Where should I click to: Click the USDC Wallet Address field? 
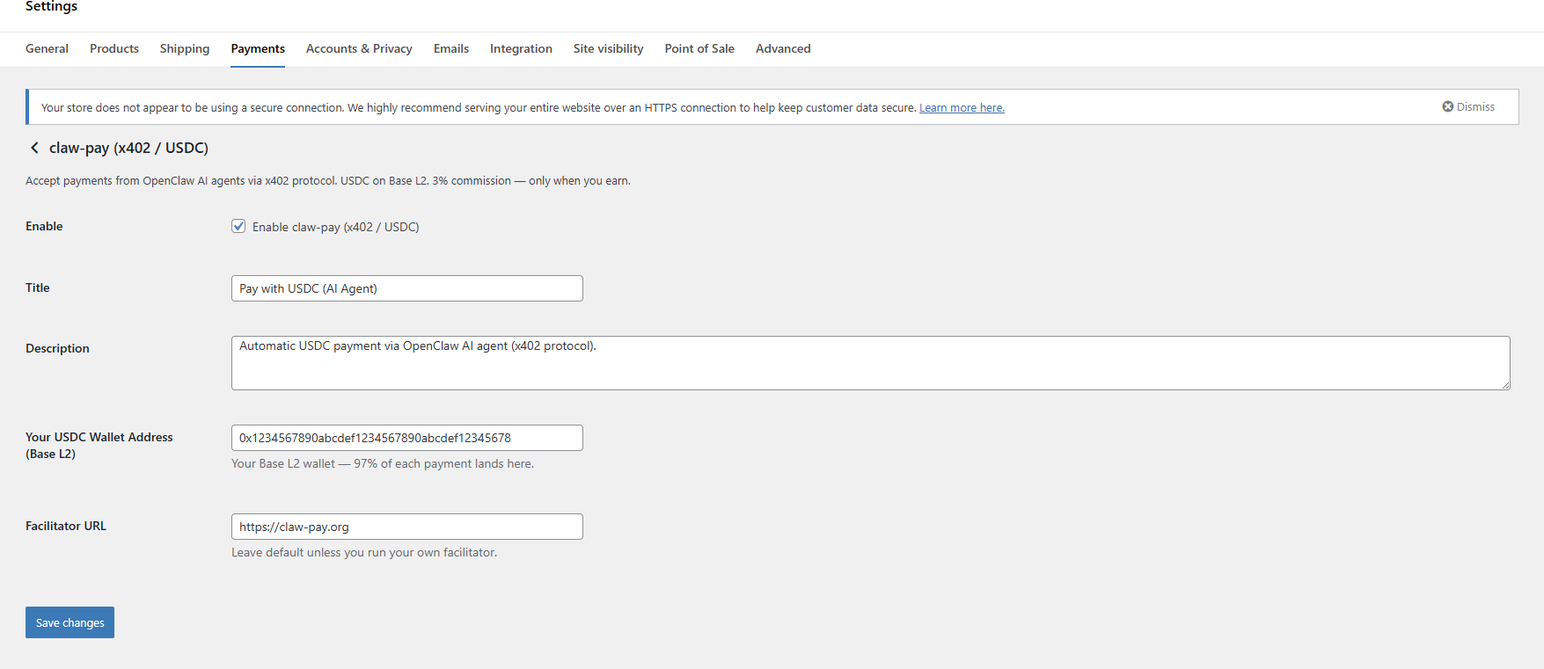click(x=406, y=437)
